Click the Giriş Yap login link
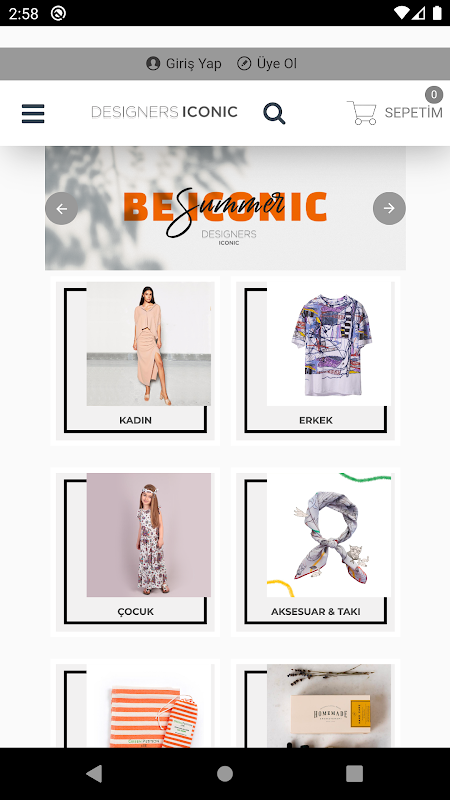The width and height of the screenshot is (450, 800). point(193,64)
